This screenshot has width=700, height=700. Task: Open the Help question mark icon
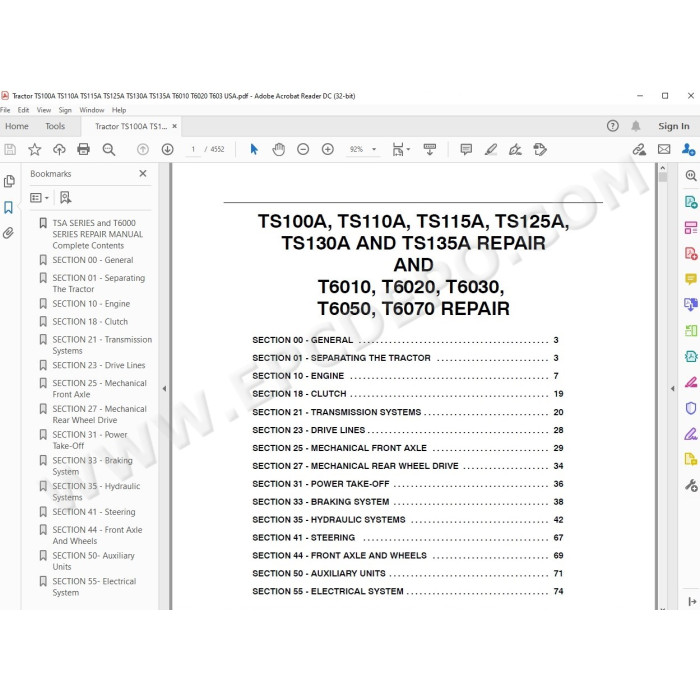pos(612,126)
